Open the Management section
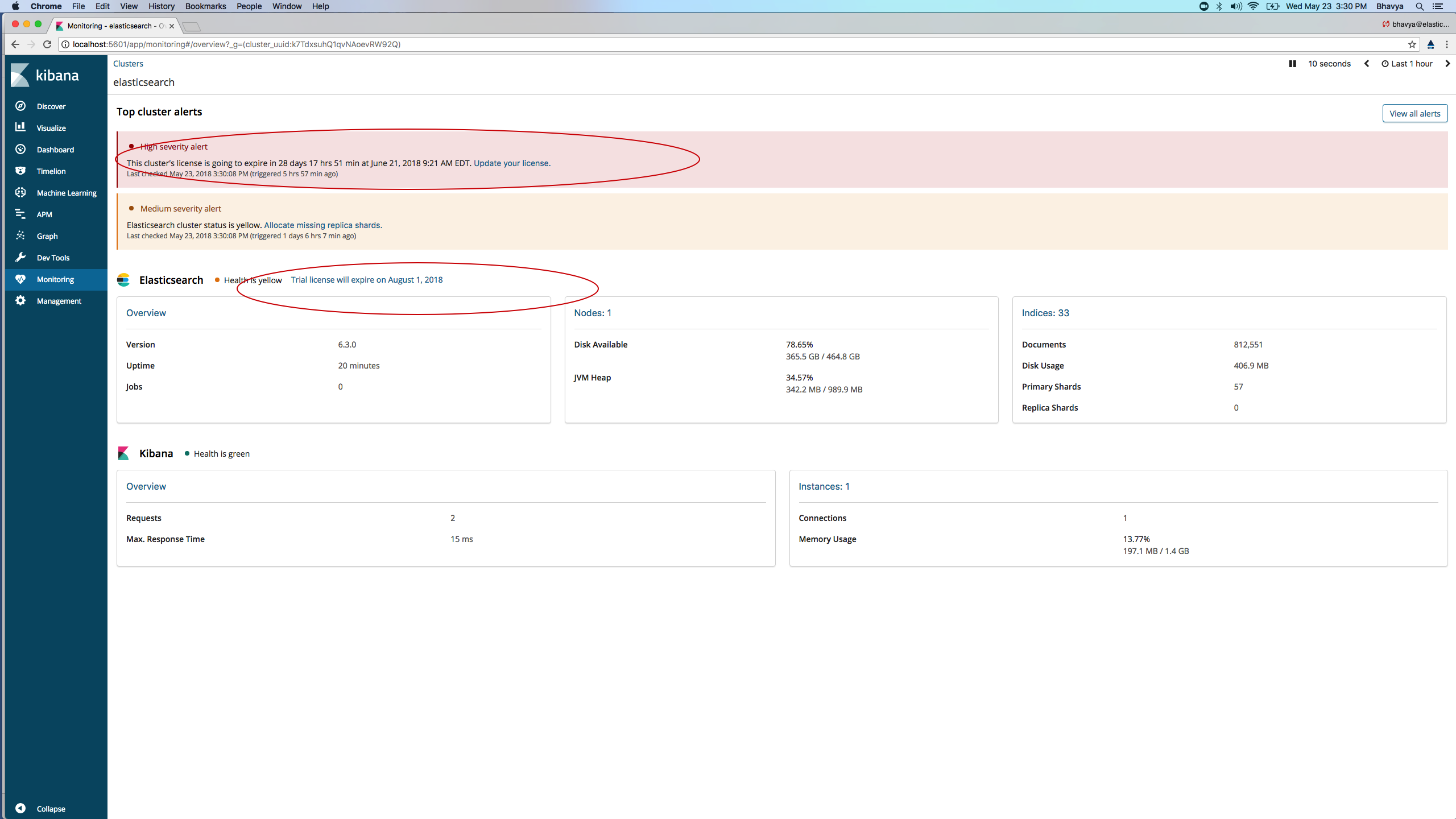The height and width of the screenshot is (819, 1456). click(57, 300)
